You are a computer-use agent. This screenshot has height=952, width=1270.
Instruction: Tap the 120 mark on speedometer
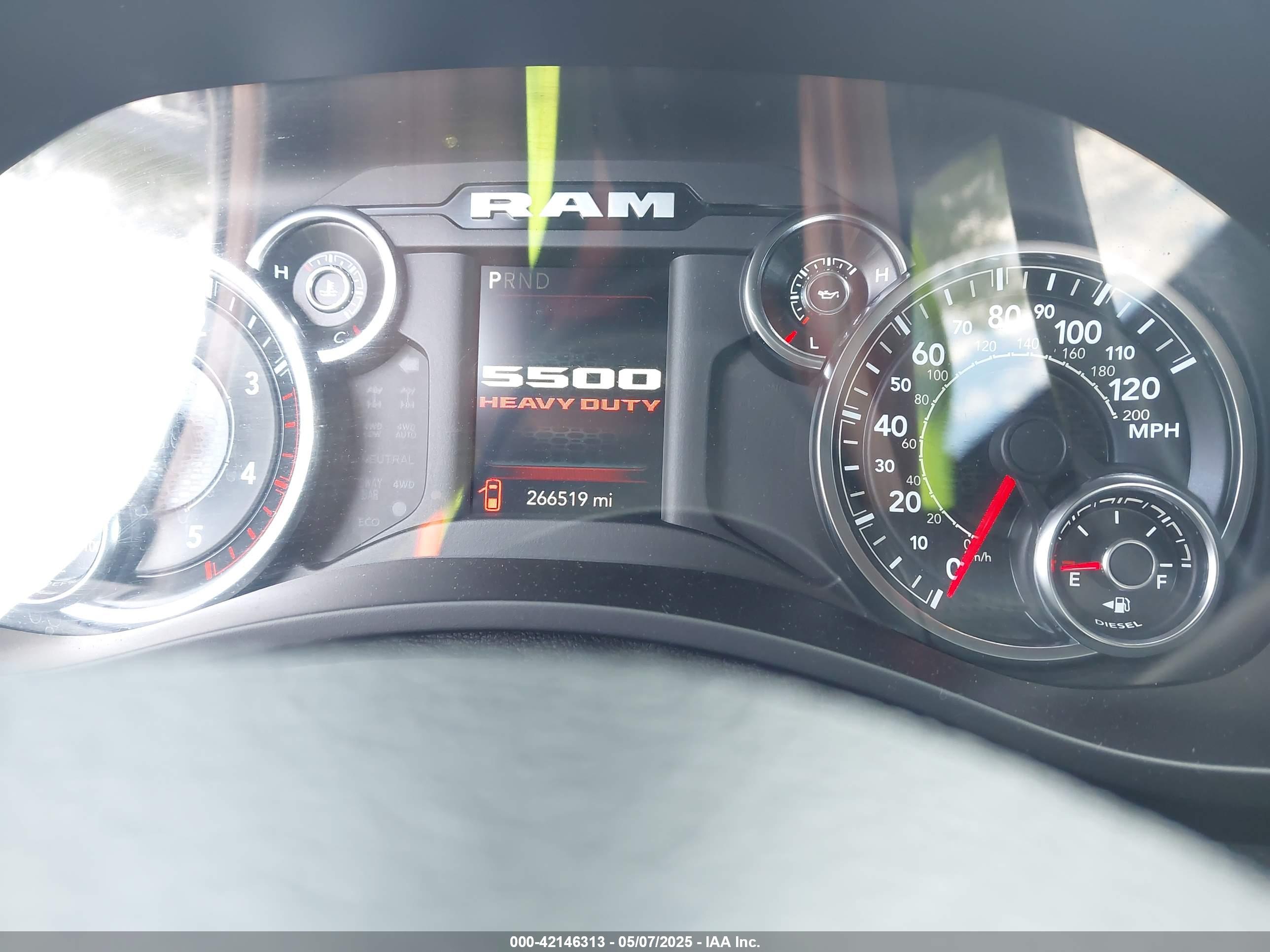click(x=1134, y=389)
